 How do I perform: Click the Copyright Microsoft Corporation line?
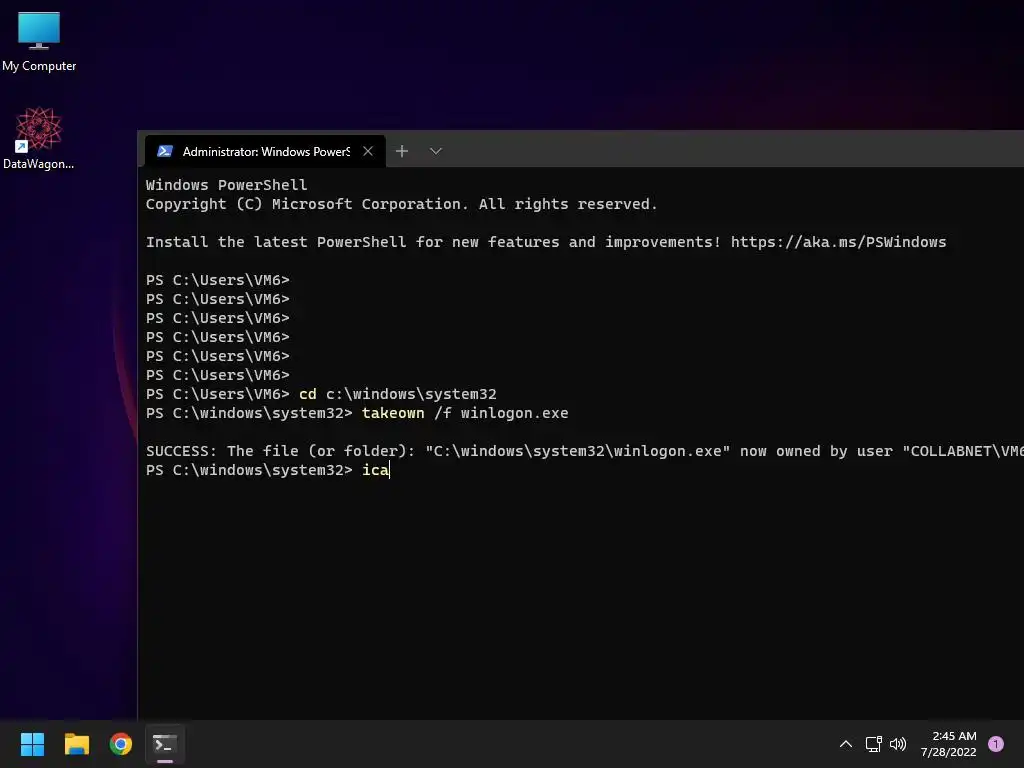(x=402, y=204)
